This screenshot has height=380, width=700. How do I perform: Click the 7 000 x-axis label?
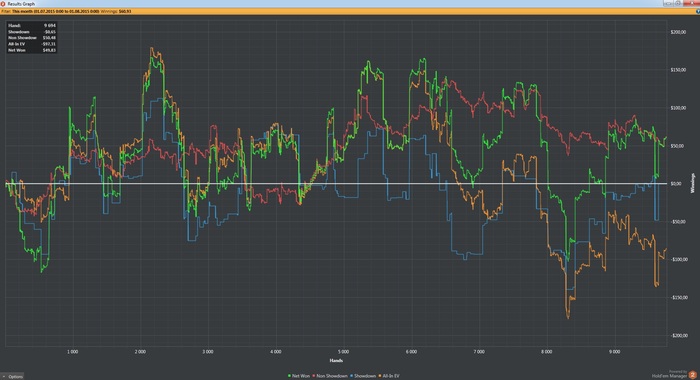pos(479,352)
